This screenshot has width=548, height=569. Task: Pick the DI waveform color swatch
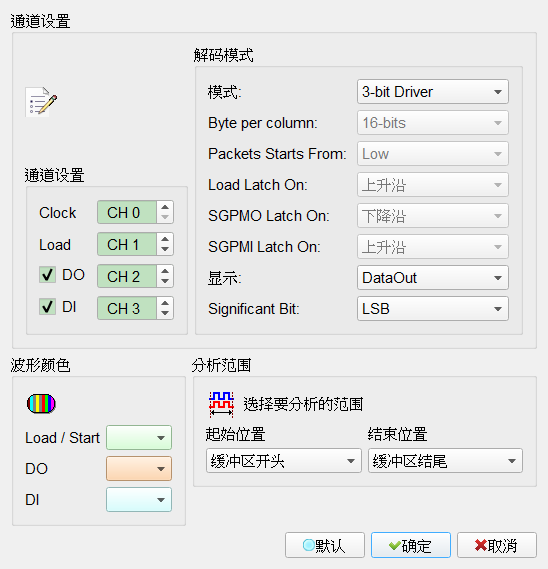point(139,500)
